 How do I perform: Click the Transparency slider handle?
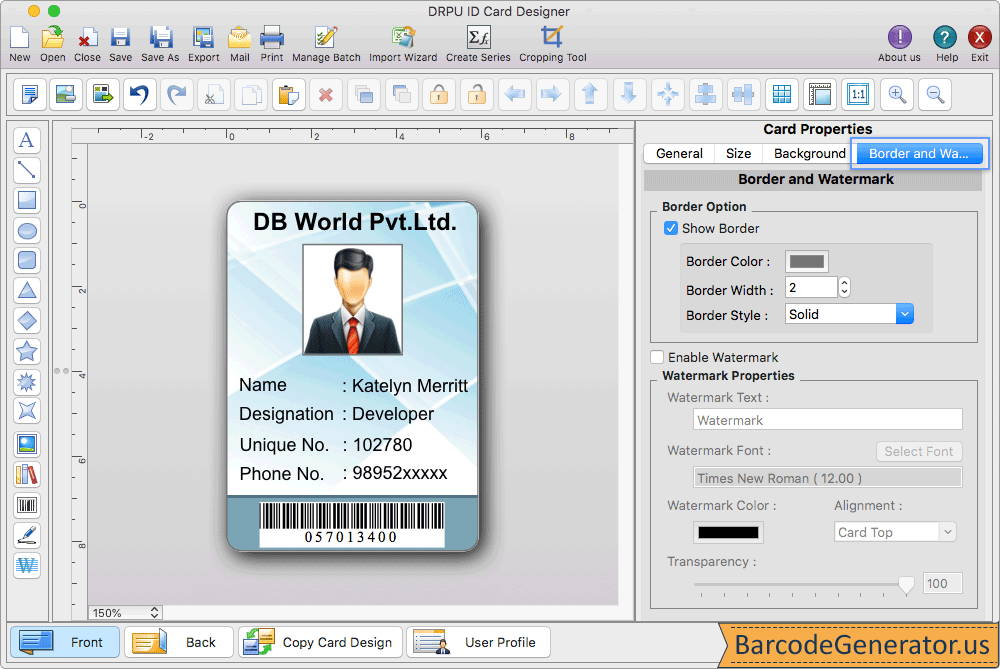pos(906,584)
